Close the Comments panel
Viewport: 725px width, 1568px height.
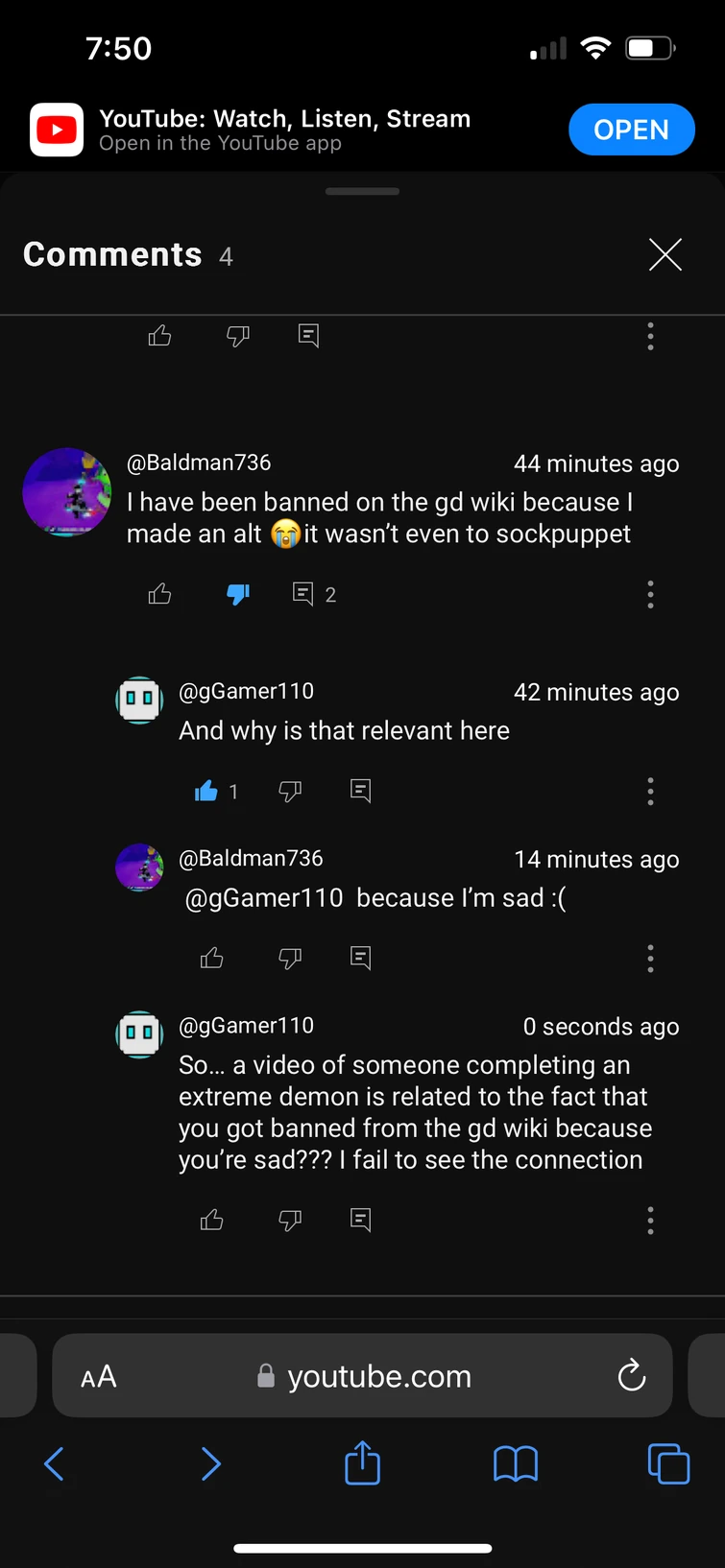click(x=665, y=254)
